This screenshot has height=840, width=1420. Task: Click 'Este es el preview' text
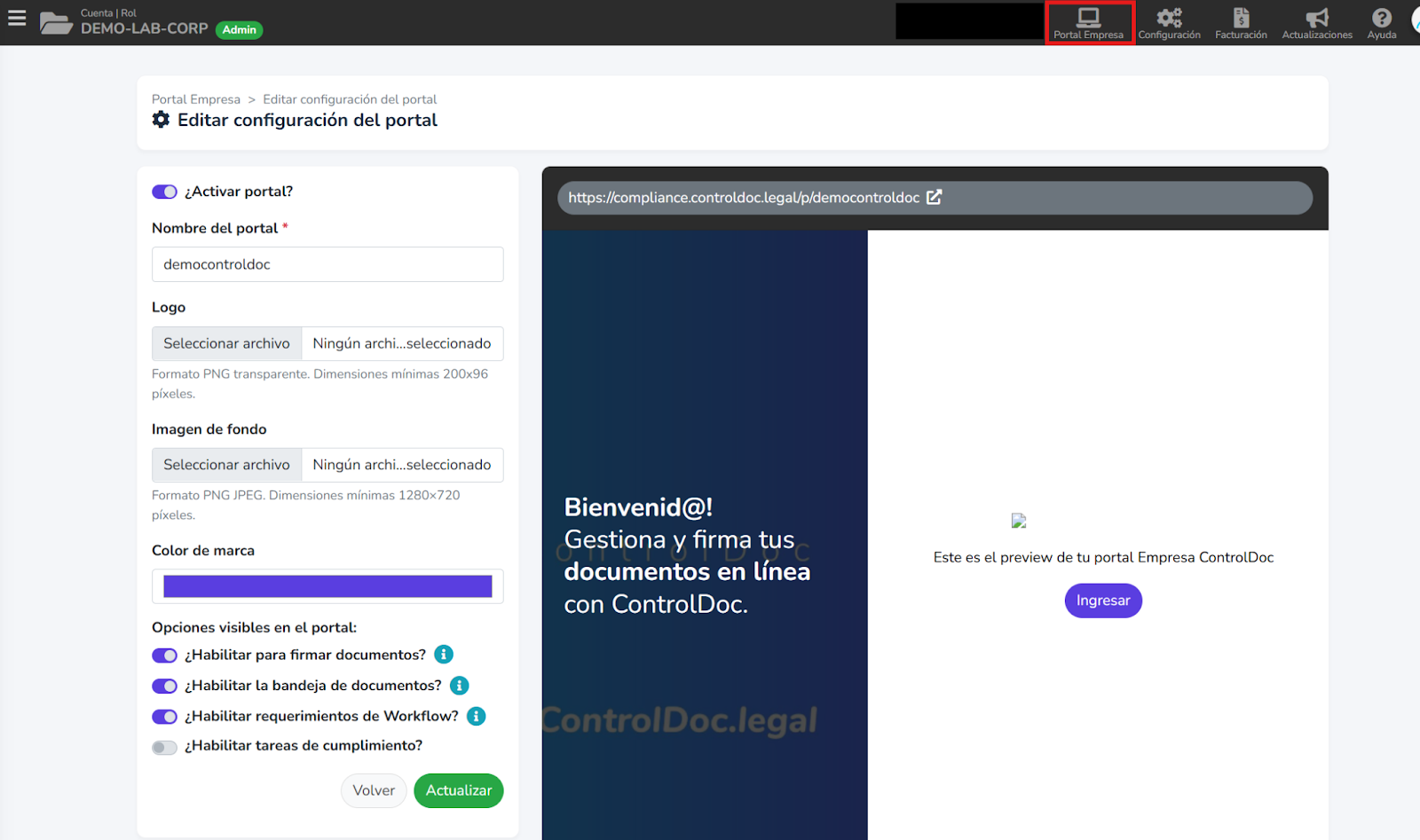[x=1103, y=557]
